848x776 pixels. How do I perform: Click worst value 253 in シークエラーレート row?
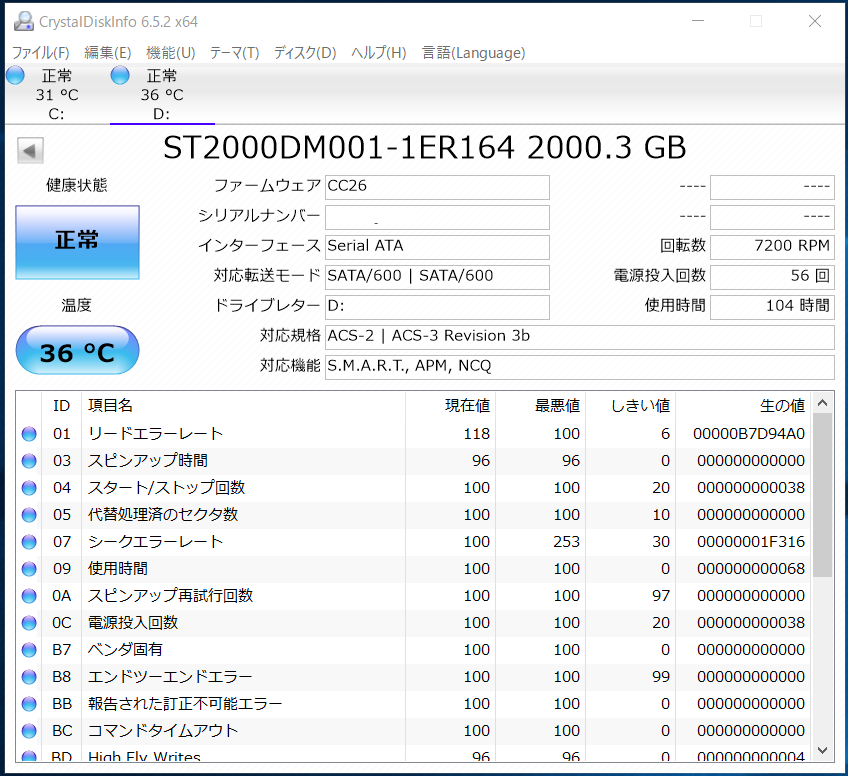coord(566,542)
